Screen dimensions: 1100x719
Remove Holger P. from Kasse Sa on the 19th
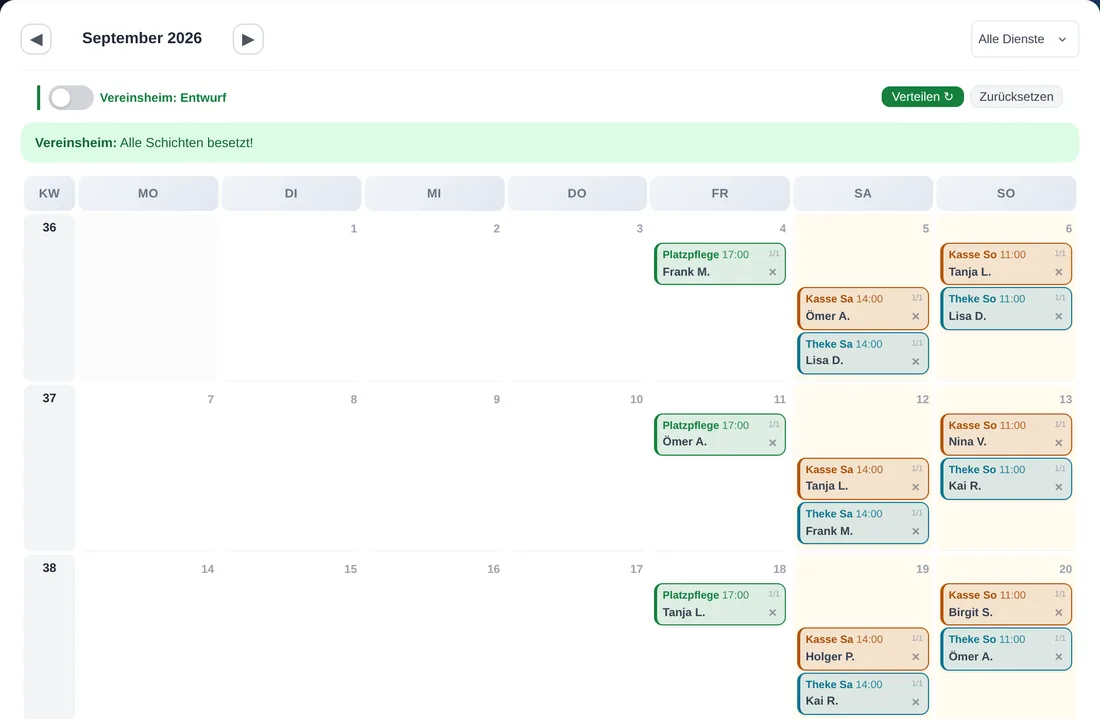click(915, 657)
